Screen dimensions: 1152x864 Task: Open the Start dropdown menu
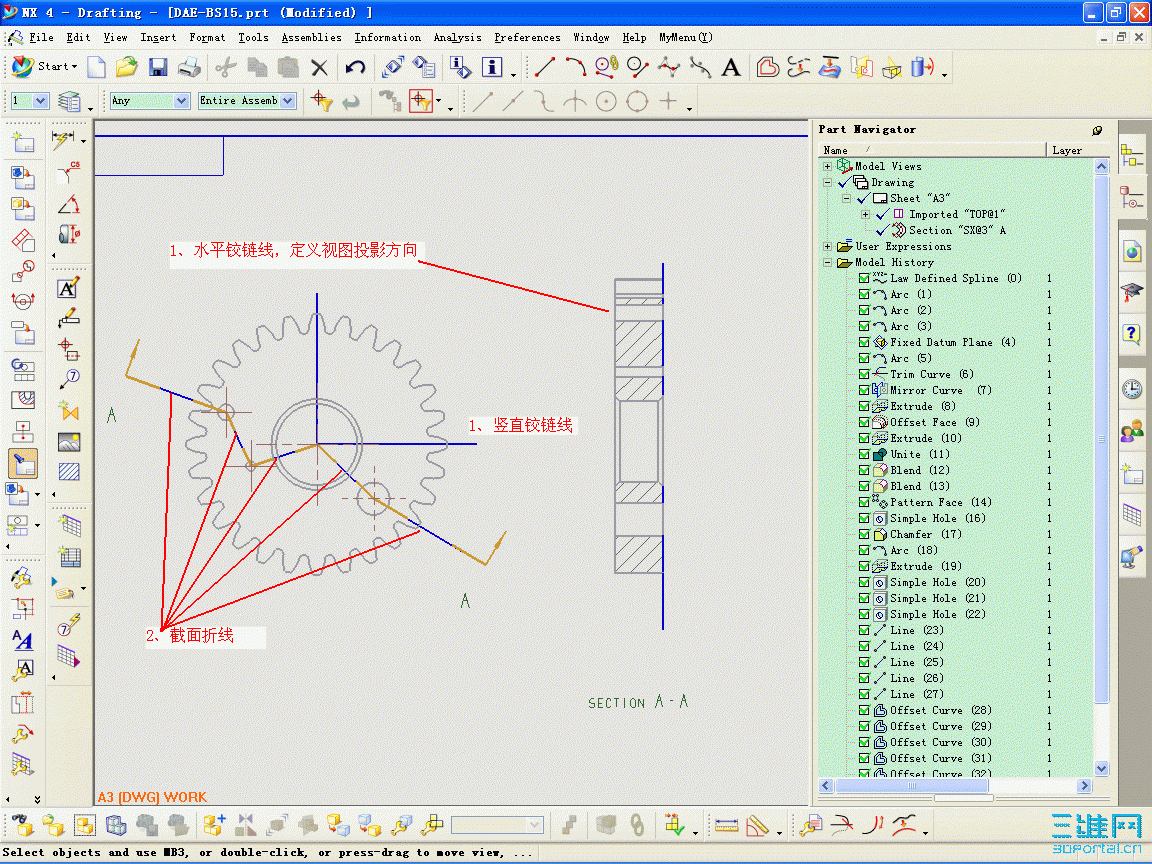point(46,66)
